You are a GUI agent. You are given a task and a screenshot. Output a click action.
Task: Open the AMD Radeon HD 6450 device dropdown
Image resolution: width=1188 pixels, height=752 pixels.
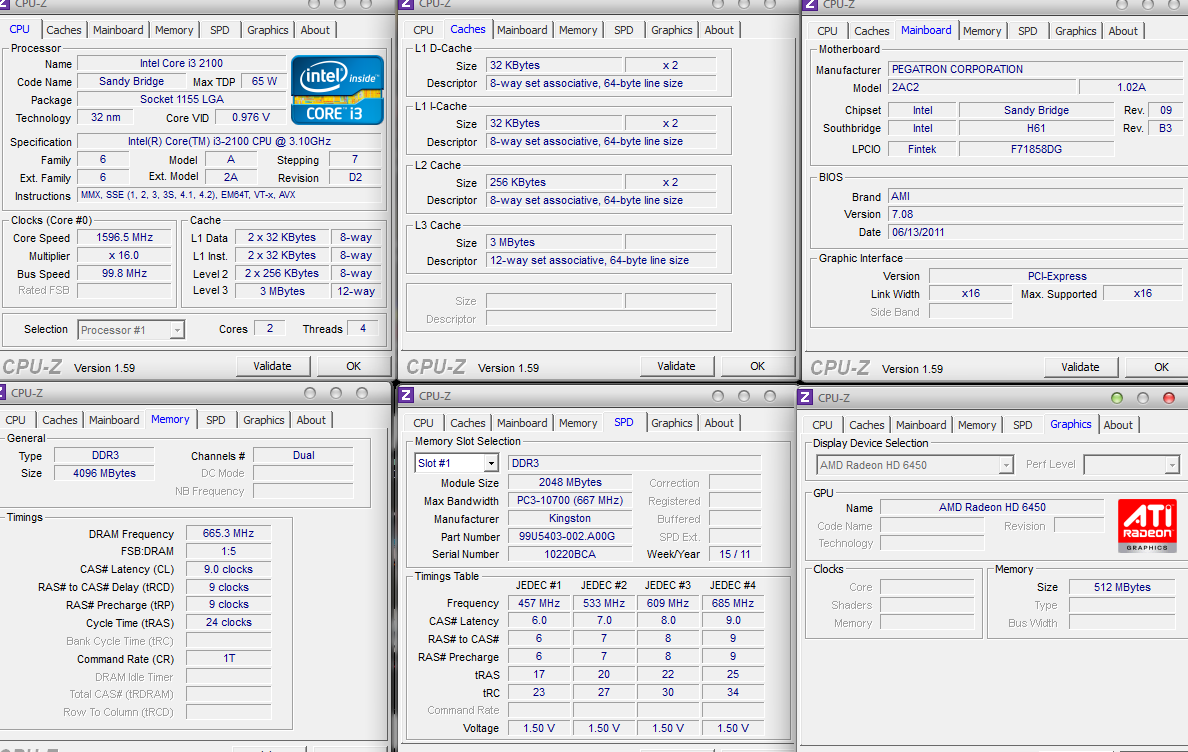point(1005,465)
